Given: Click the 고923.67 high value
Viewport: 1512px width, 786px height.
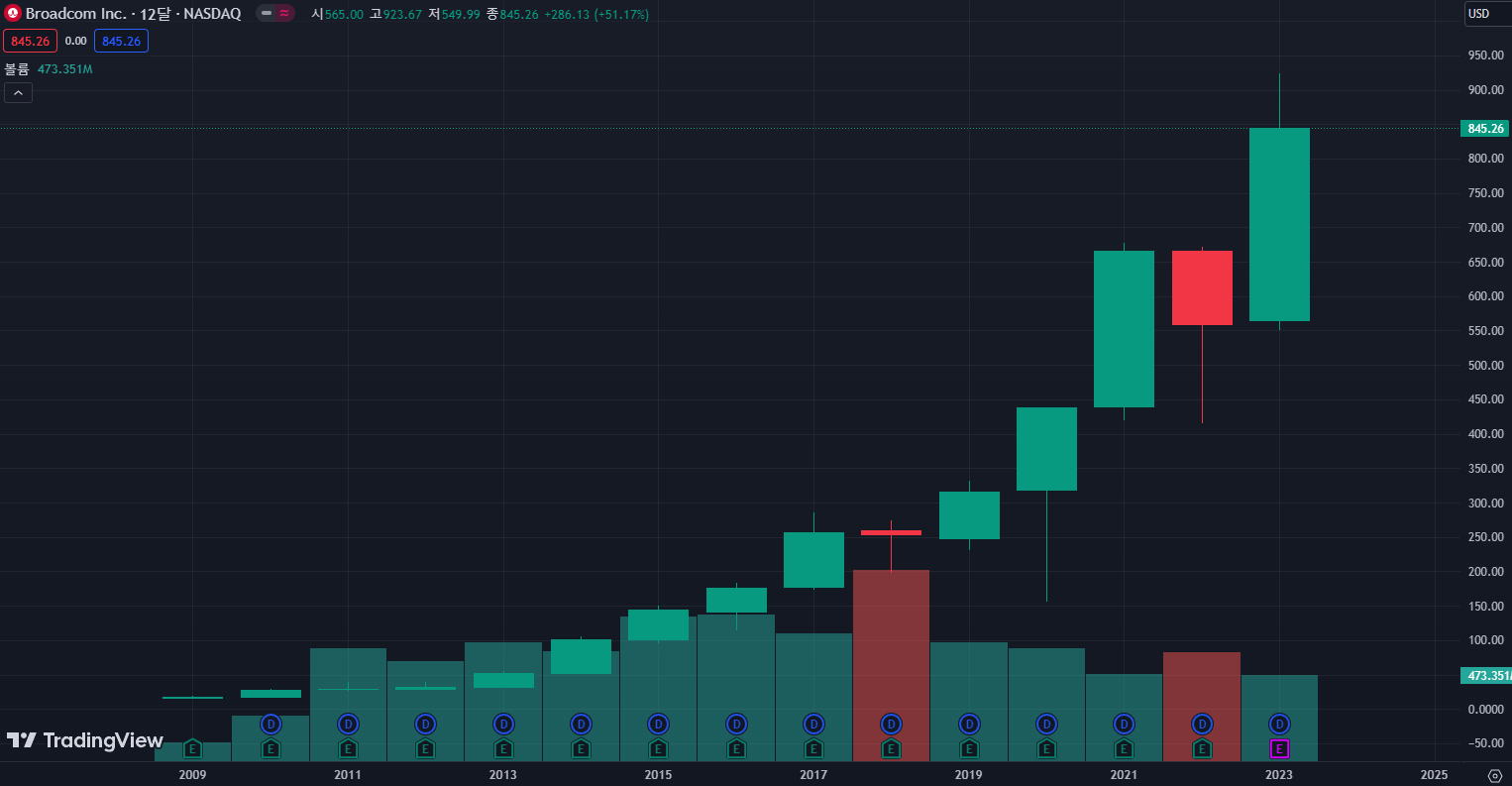Looking at the screenshot, I should (x=395, y=15).
